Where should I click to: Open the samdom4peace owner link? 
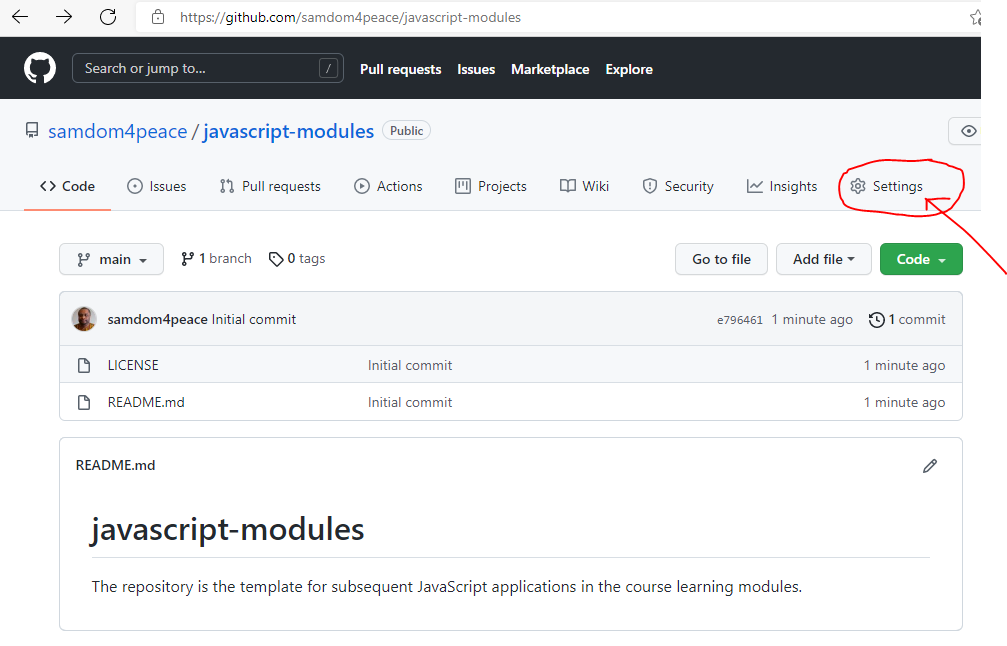118,131
